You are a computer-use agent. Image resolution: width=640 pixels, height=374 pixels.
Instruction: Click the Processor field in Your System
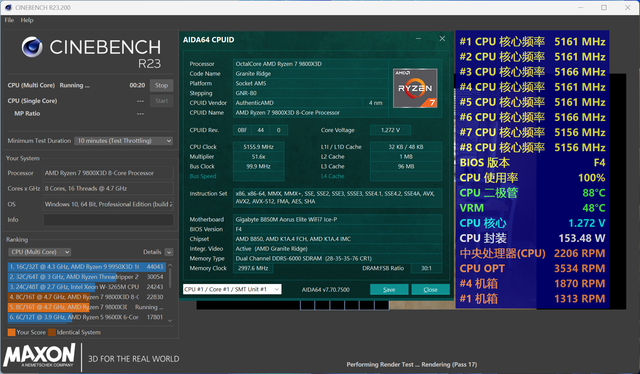tap(108, 173)
